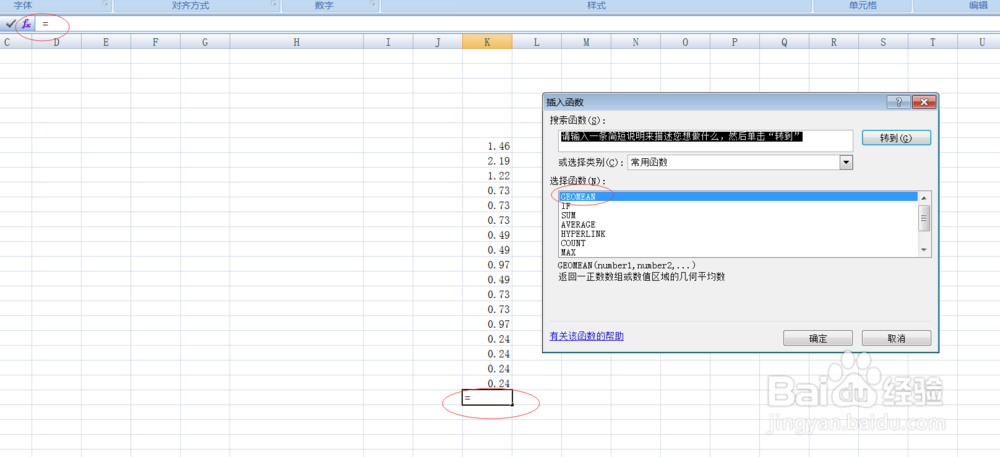Click the 搜索函数 description text box
This screenshot has height=457, width=1000.
click(x=705, y=141)
